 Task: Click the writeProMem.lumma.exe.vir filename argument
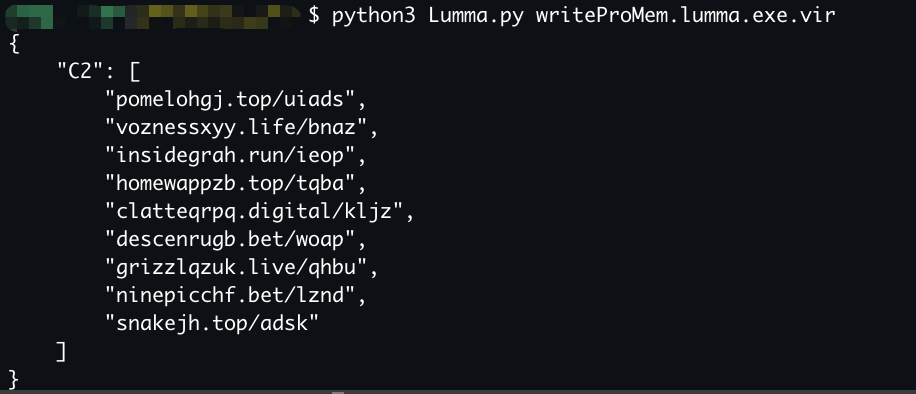click(685, 16)
